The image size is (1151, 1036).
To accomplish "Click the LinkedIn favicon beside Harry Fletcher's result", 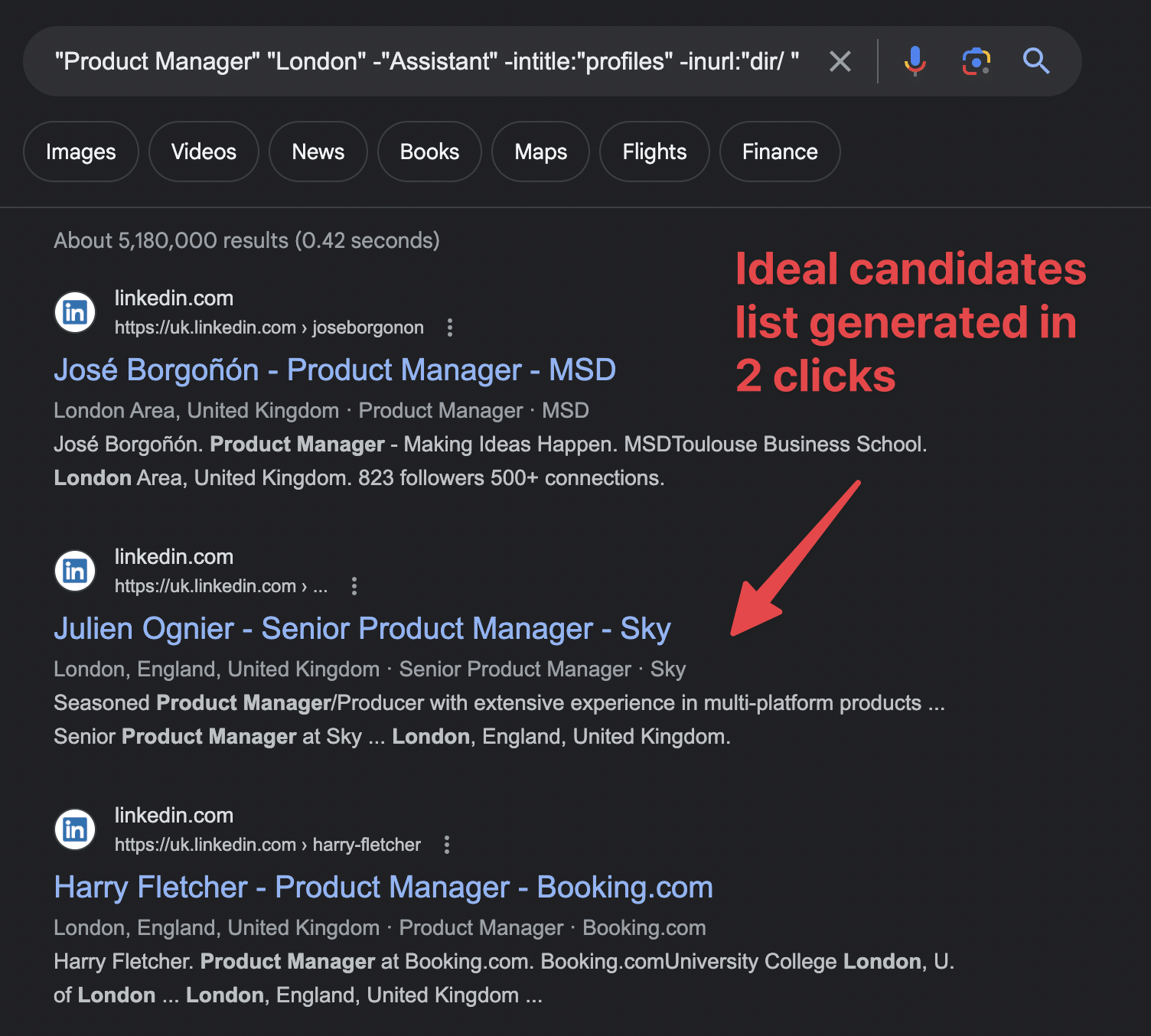I will coord(74,829).
